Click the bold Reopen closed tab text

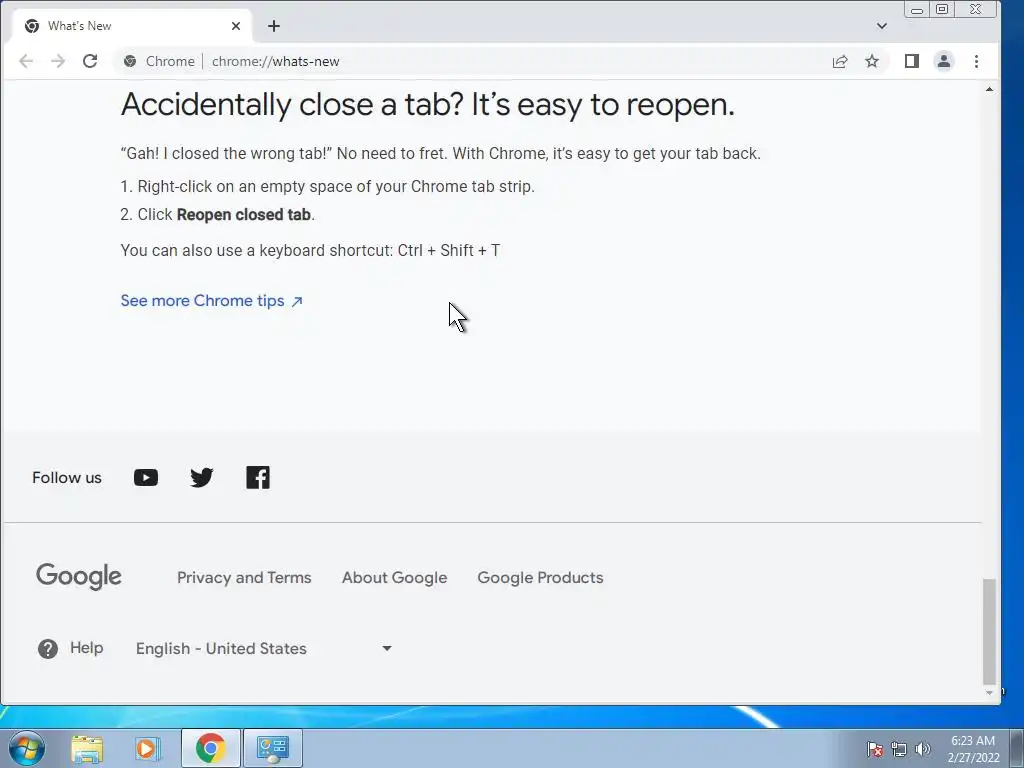point(244,215)
